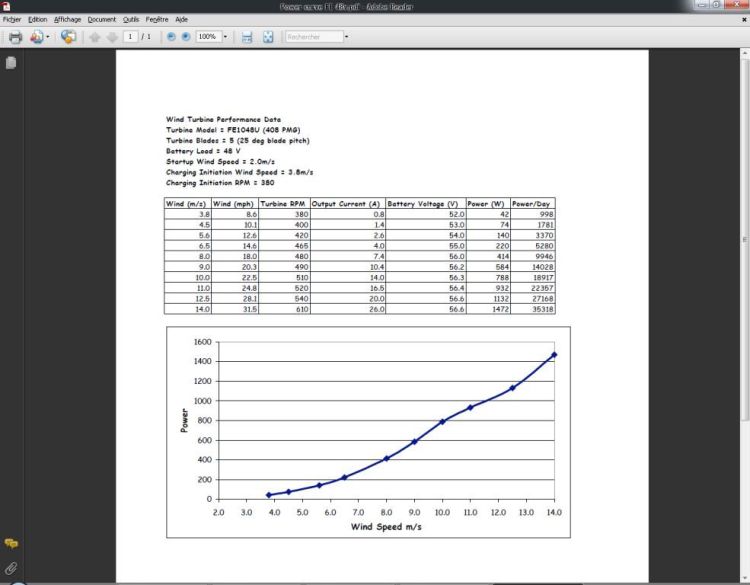This screenshot has height=585, width=750.
Task: Click the vertical scrollbar up arrow
Action: (744, 56)
